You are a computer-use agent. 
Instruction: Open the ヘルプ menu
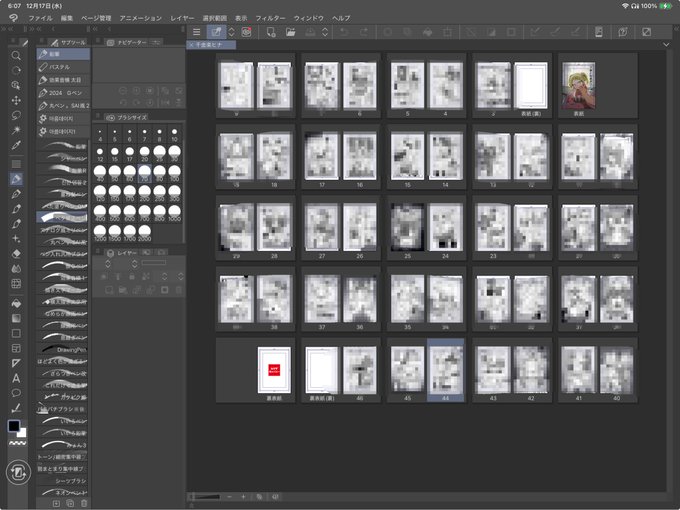[341, 18]
